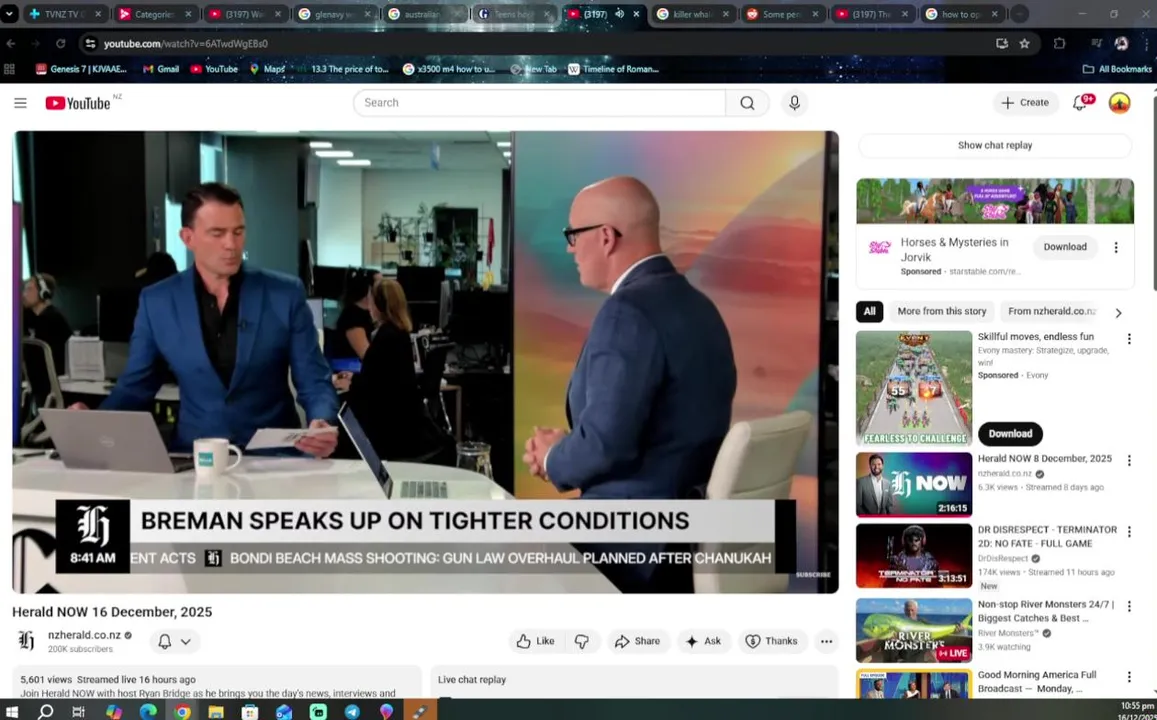Screen dimensions: 1157x720
Task: Open options for Horses & Mysteries ad
Action: (1116, 248)
